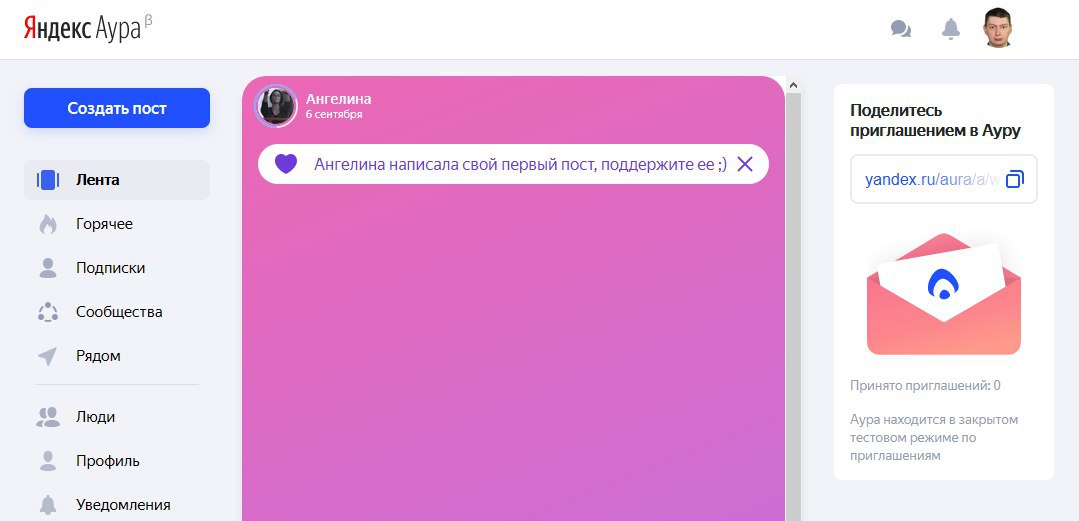Click the Люди group icon
Screen dimensions: 1079x521
click(x=47, y=417)
